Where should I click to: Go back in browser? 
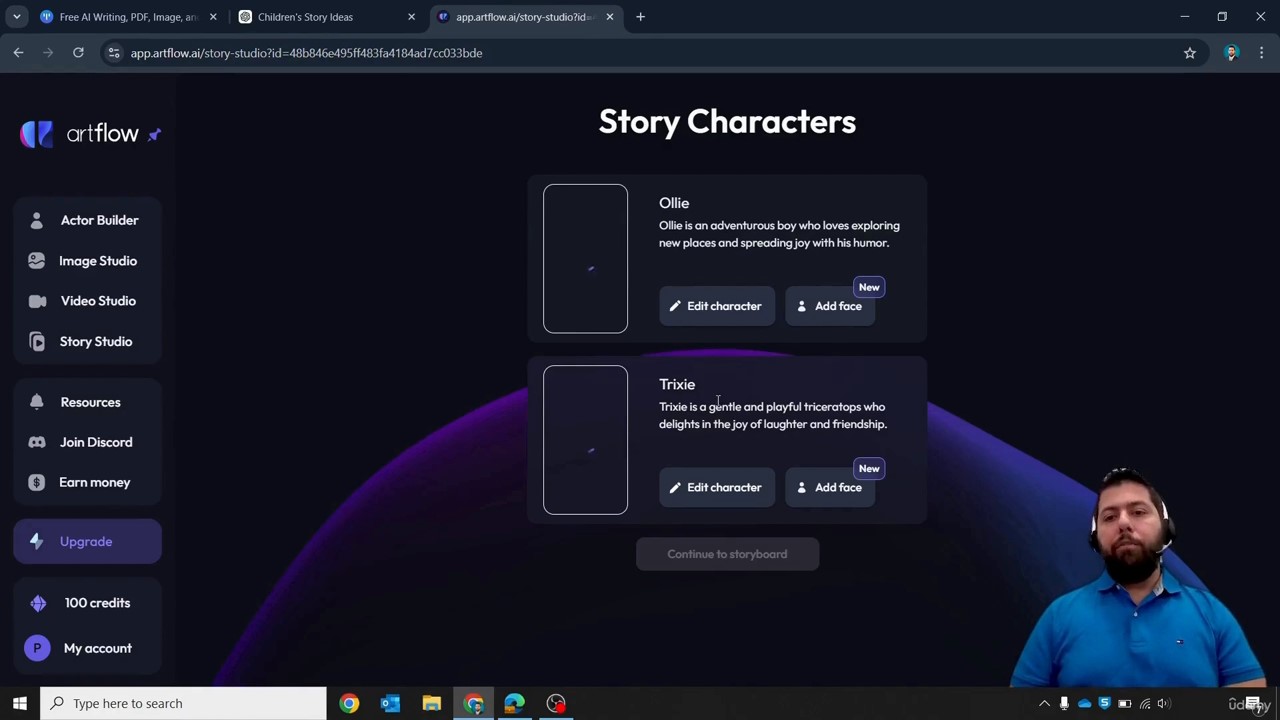click(x=18, y=53)
